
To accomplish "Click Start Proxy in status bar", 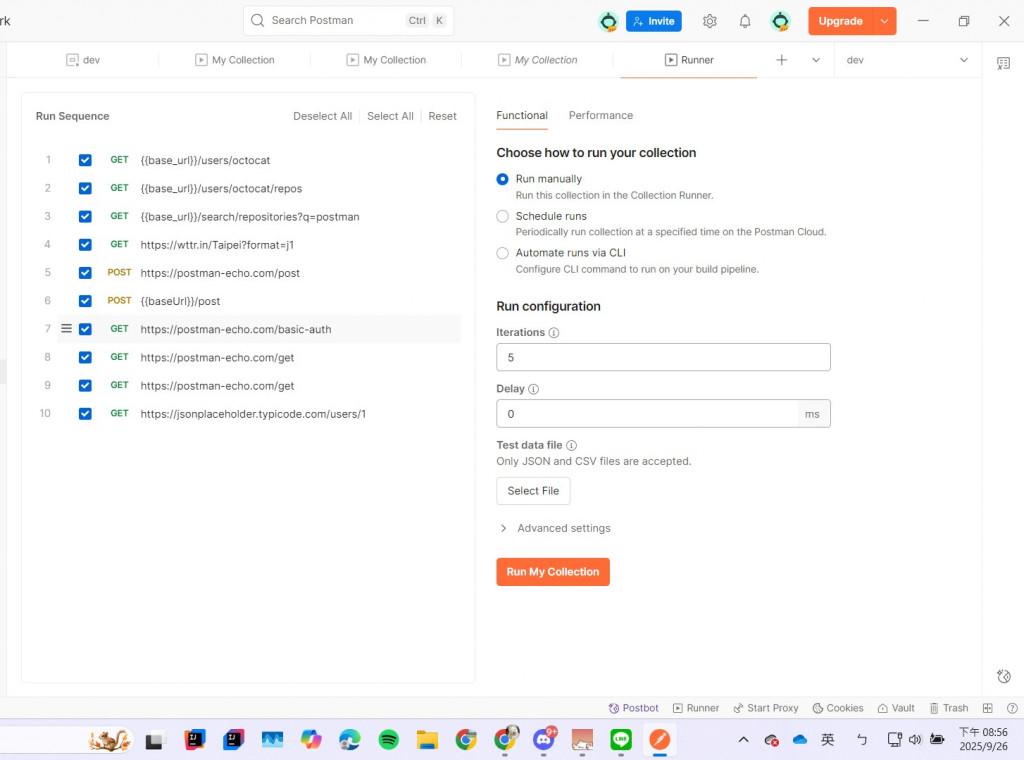I will pos(765,708).
